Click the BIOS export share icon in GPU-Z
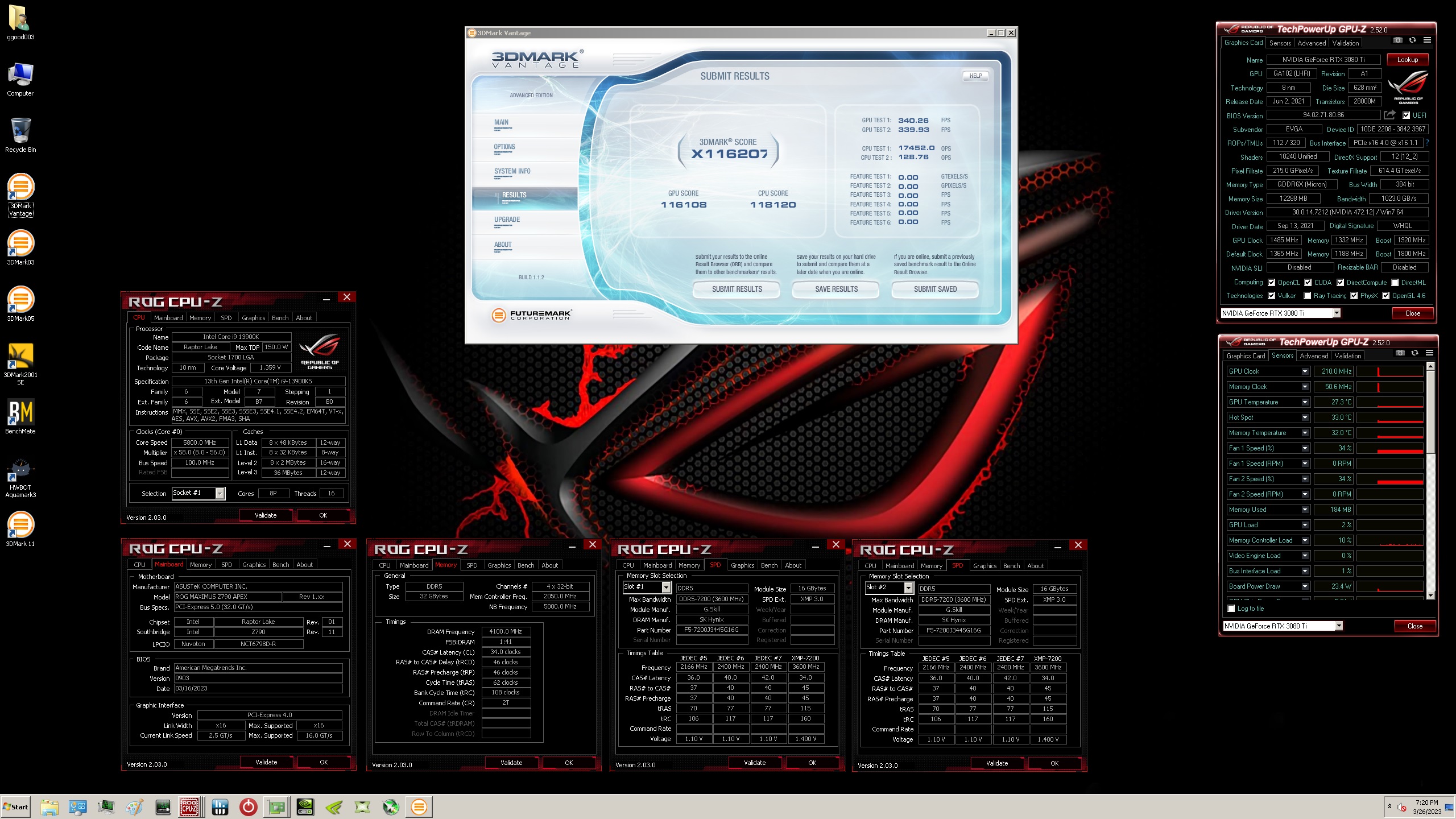Image resolution: width=1456 pixels, height=819 pixels. (x=1389, y=115)
